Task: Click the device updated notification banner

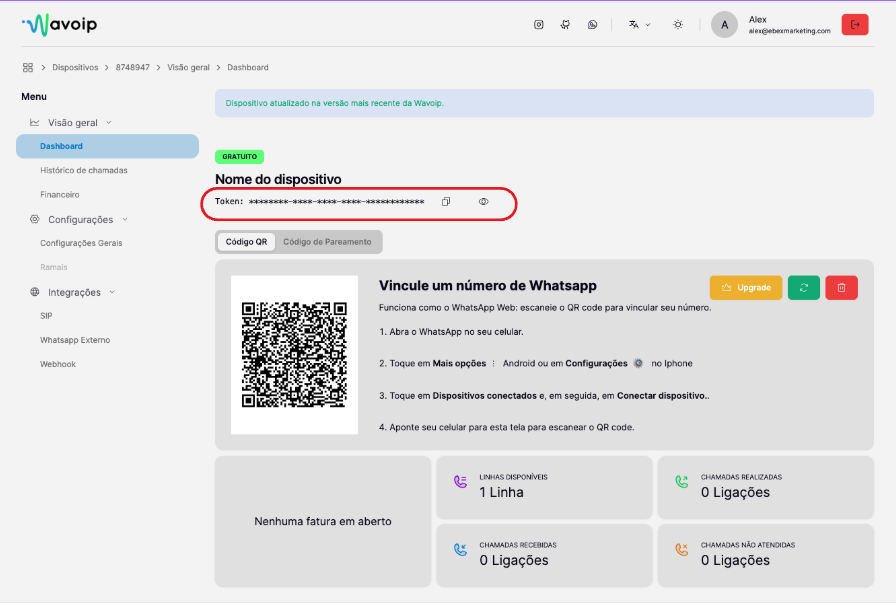Action: 544,103
